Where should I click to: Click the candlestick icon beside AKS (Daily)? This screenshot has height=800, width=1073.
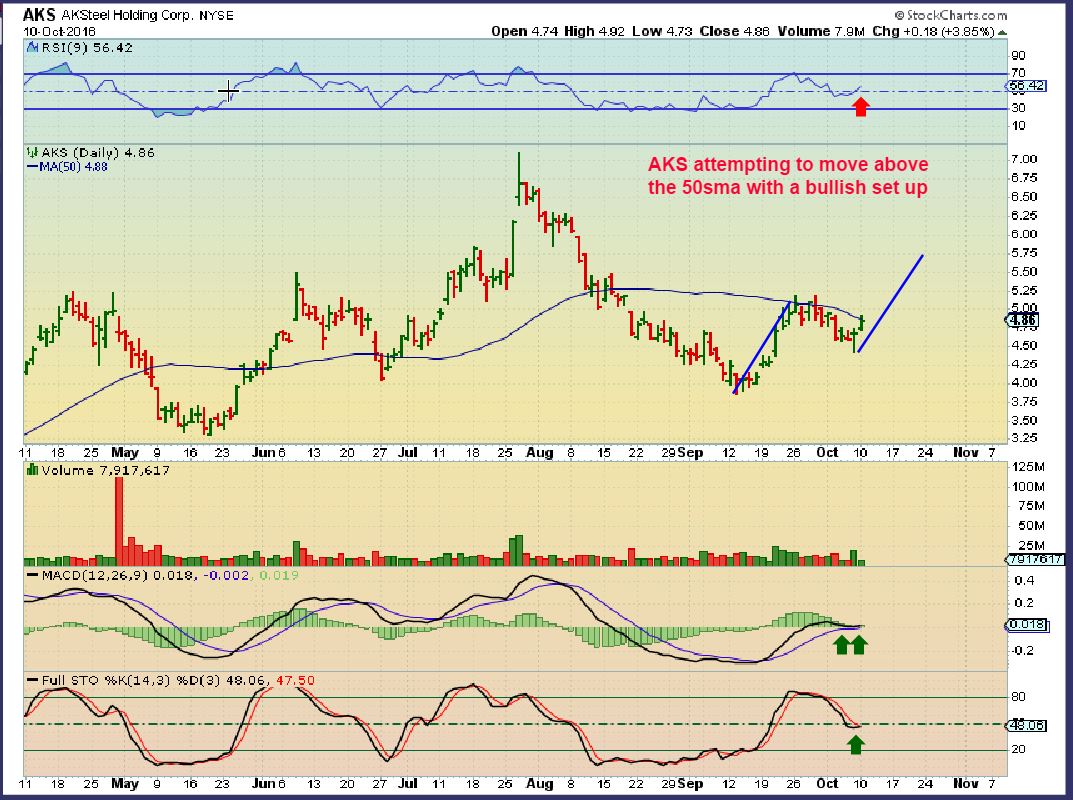32,153
